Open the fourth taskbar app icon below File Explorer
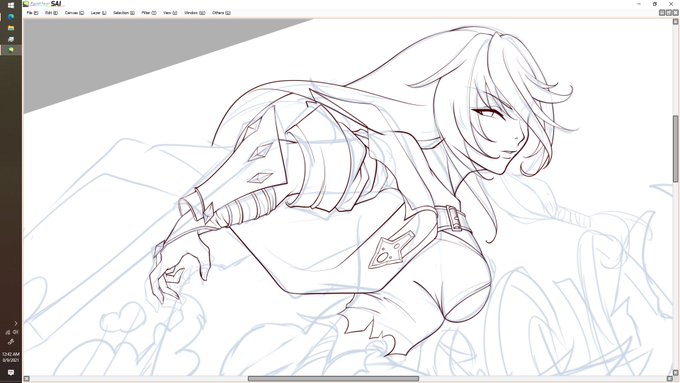The height and width of the screenshot is (383, 680). [11, 39]
